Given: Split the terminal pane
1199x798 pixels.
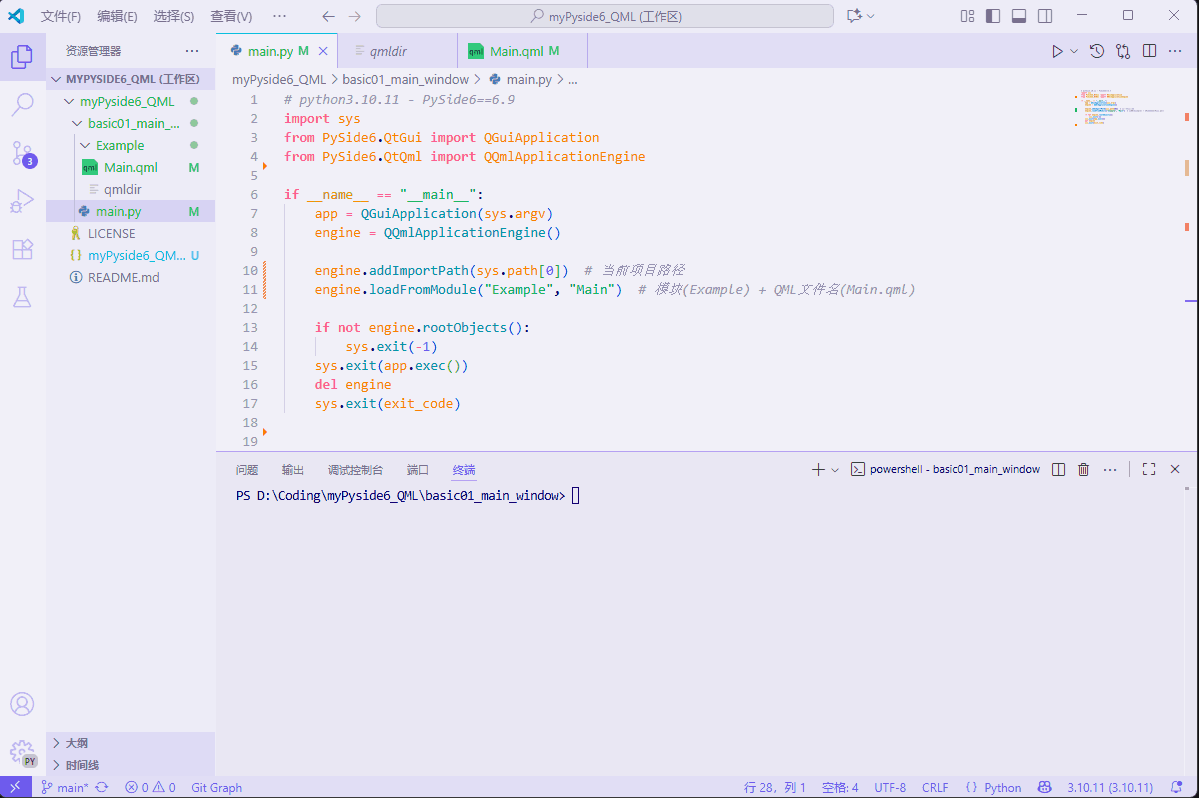Looking at the screenshot, I should tap(1058, 469).
